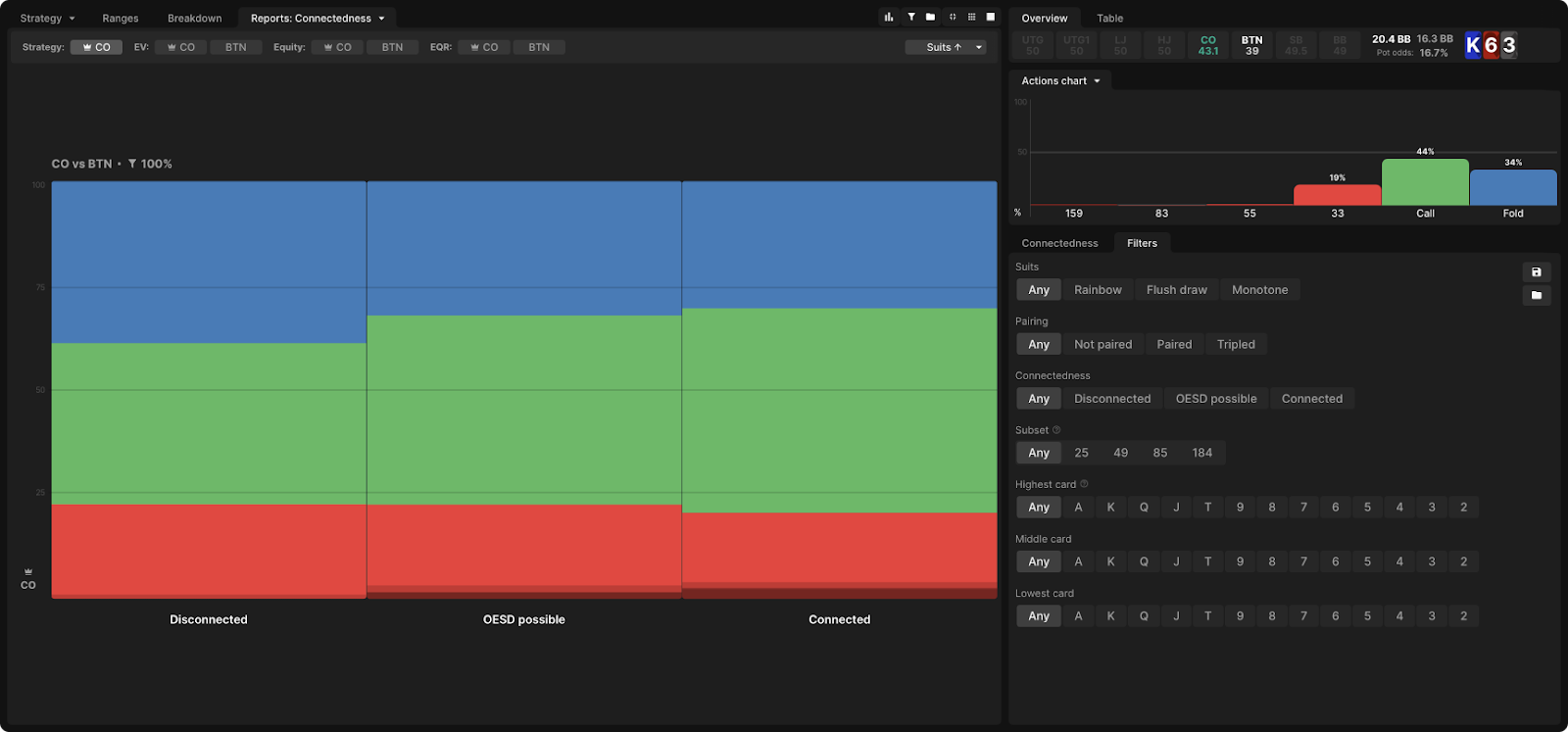The width and height of the screenshot is (1568, 732).
Task: Open the Strategy dropdown menu
Action: coord(47,18)
